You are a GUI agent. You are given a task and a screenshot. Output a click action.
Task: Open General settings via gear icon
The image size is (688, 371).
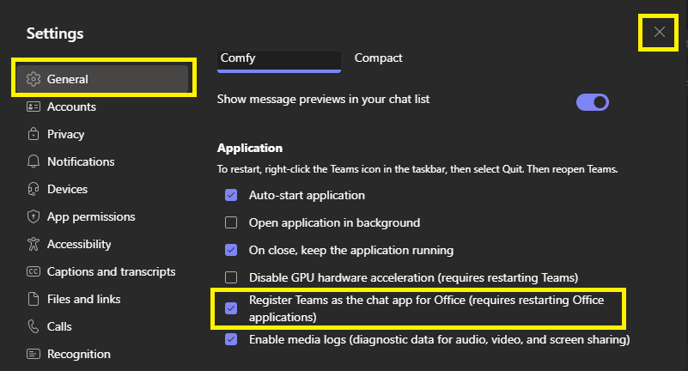point(33,79)
